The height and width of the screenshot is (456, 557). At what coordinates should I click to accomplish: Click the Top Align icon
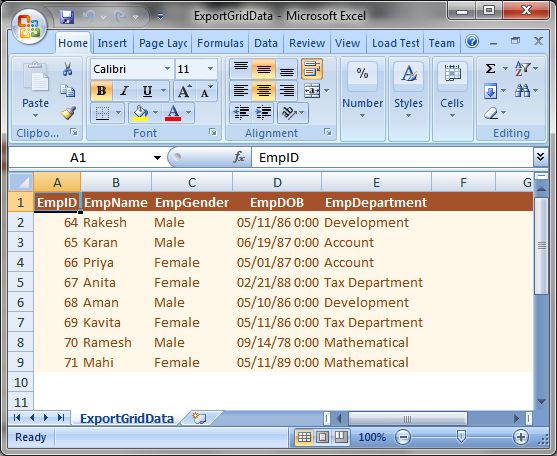point(241,69)
